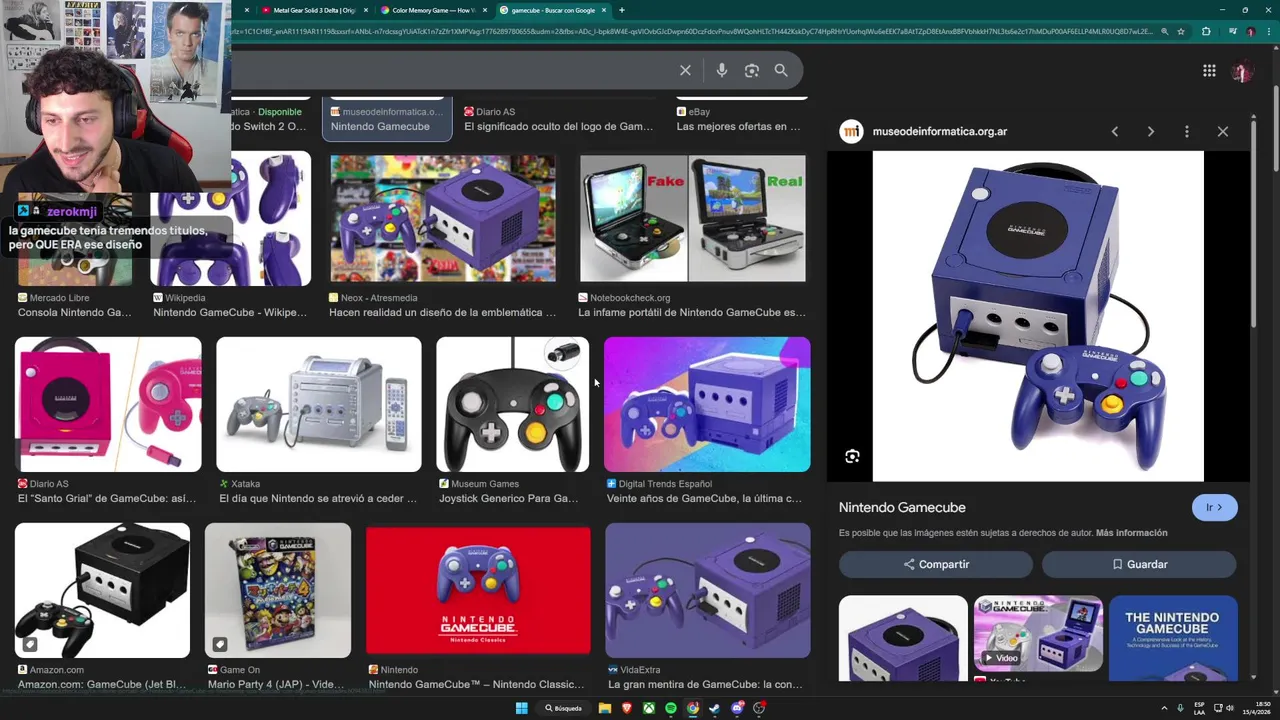
Task: Click the system tray volume icon
Action: coord(1229,708)
